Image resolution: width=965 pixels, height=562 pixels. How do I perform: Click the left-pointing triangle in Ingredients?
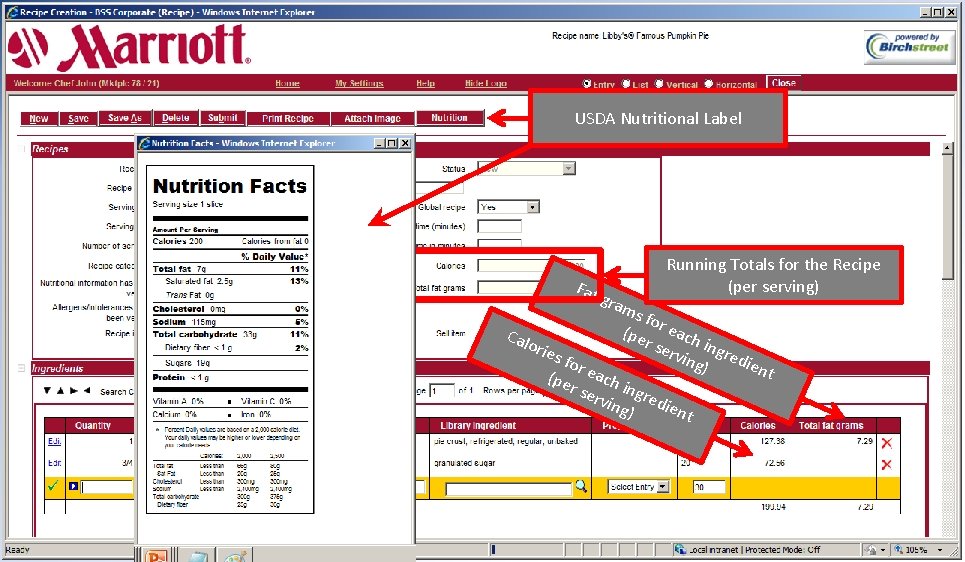point(87,391)
